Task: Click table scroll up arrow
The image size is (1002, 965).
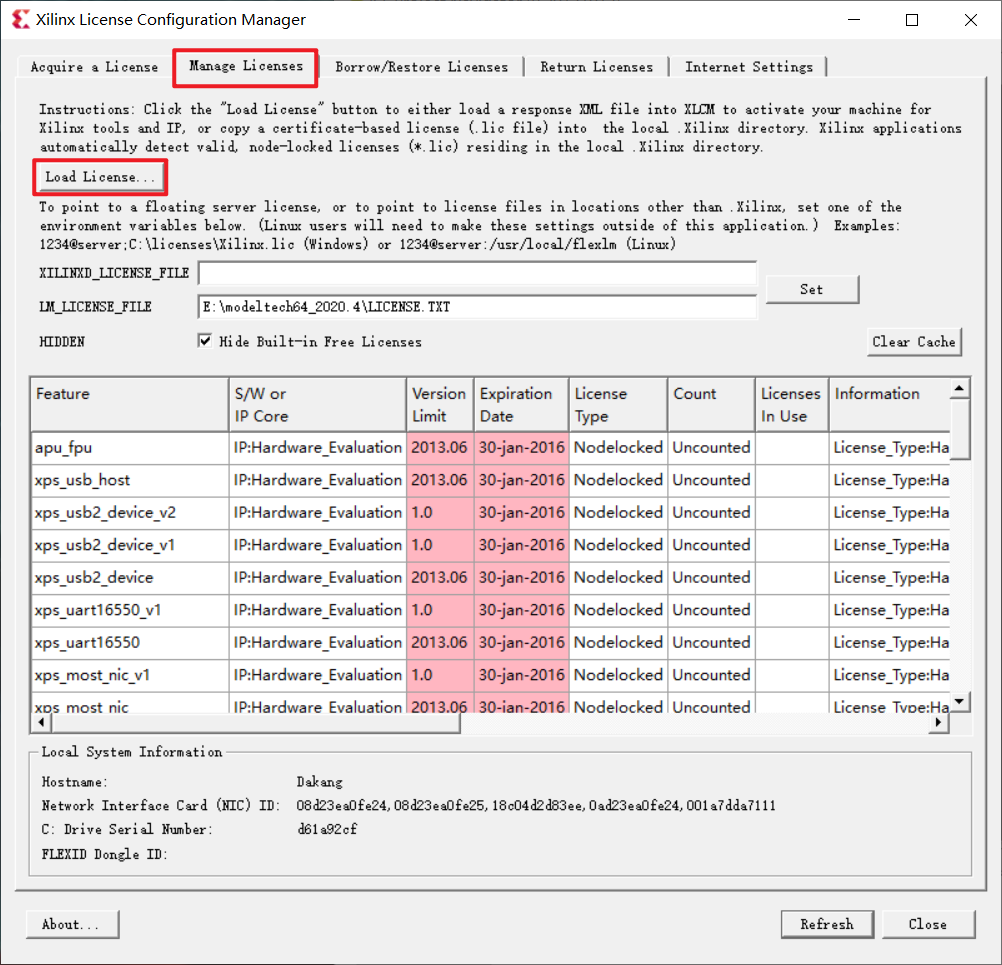Action: [959, 389]
